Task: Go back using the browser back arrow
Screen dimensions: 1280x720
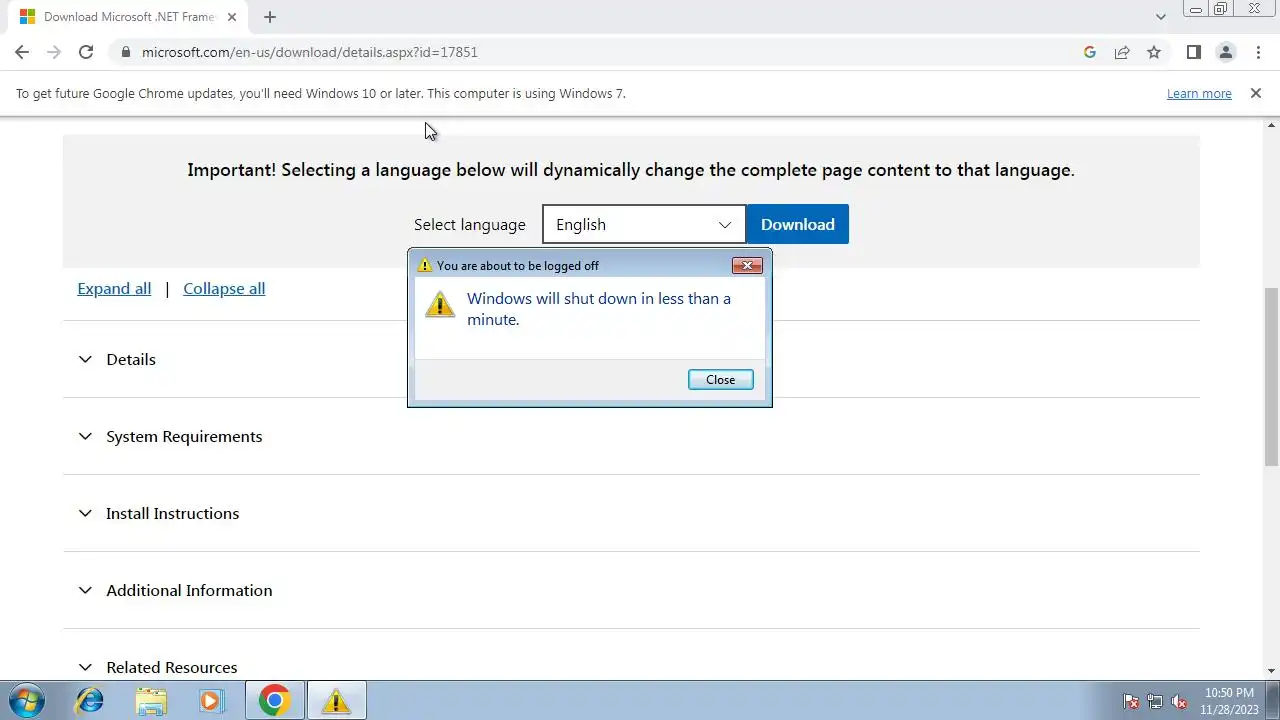Action: 22,52
